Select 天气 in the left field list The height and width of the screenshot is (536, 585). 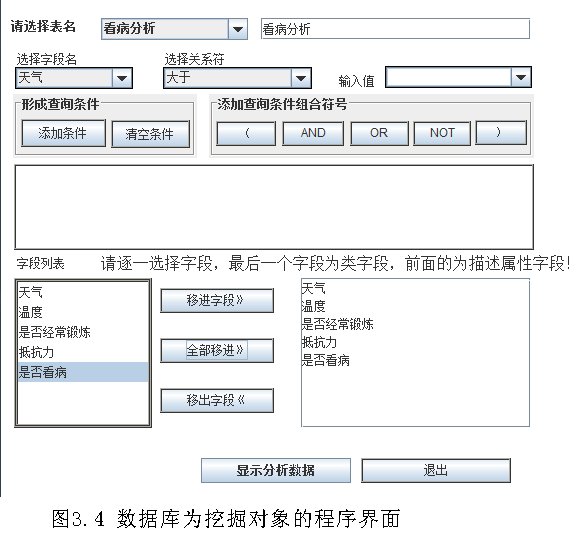point(83,292)
